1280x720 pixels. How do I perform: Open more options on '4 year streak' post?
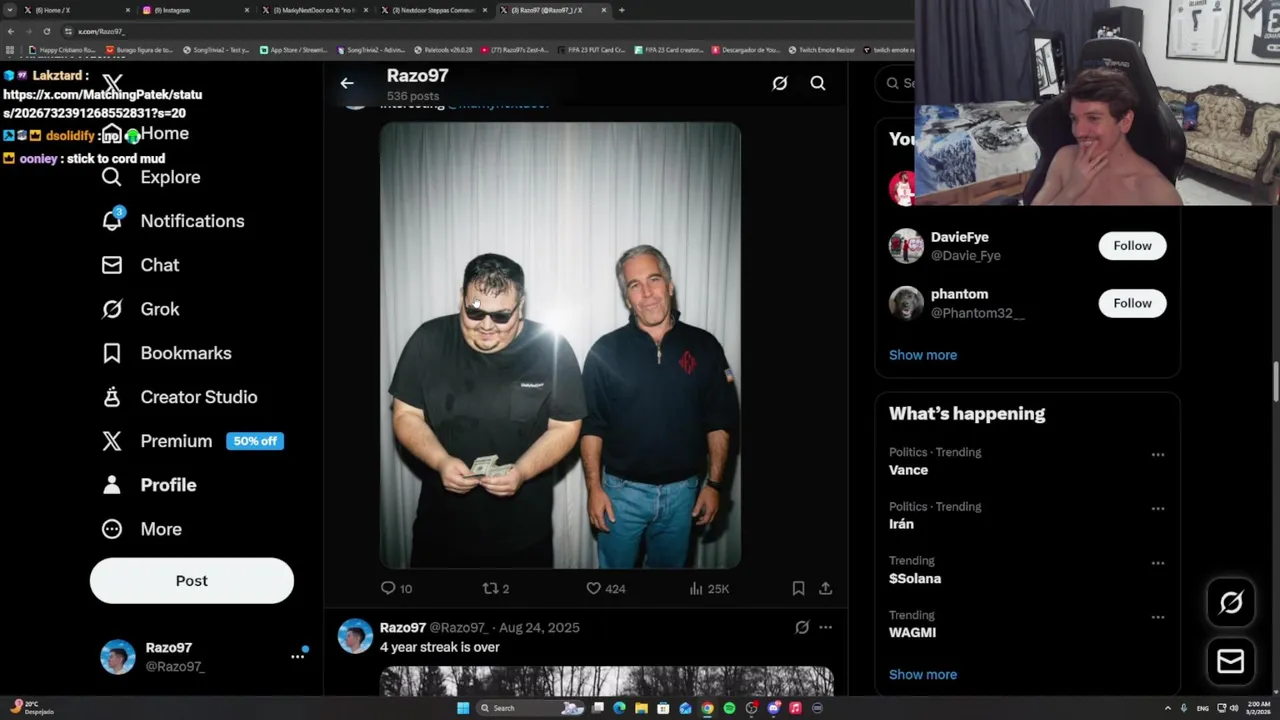[x=825, y=627]
